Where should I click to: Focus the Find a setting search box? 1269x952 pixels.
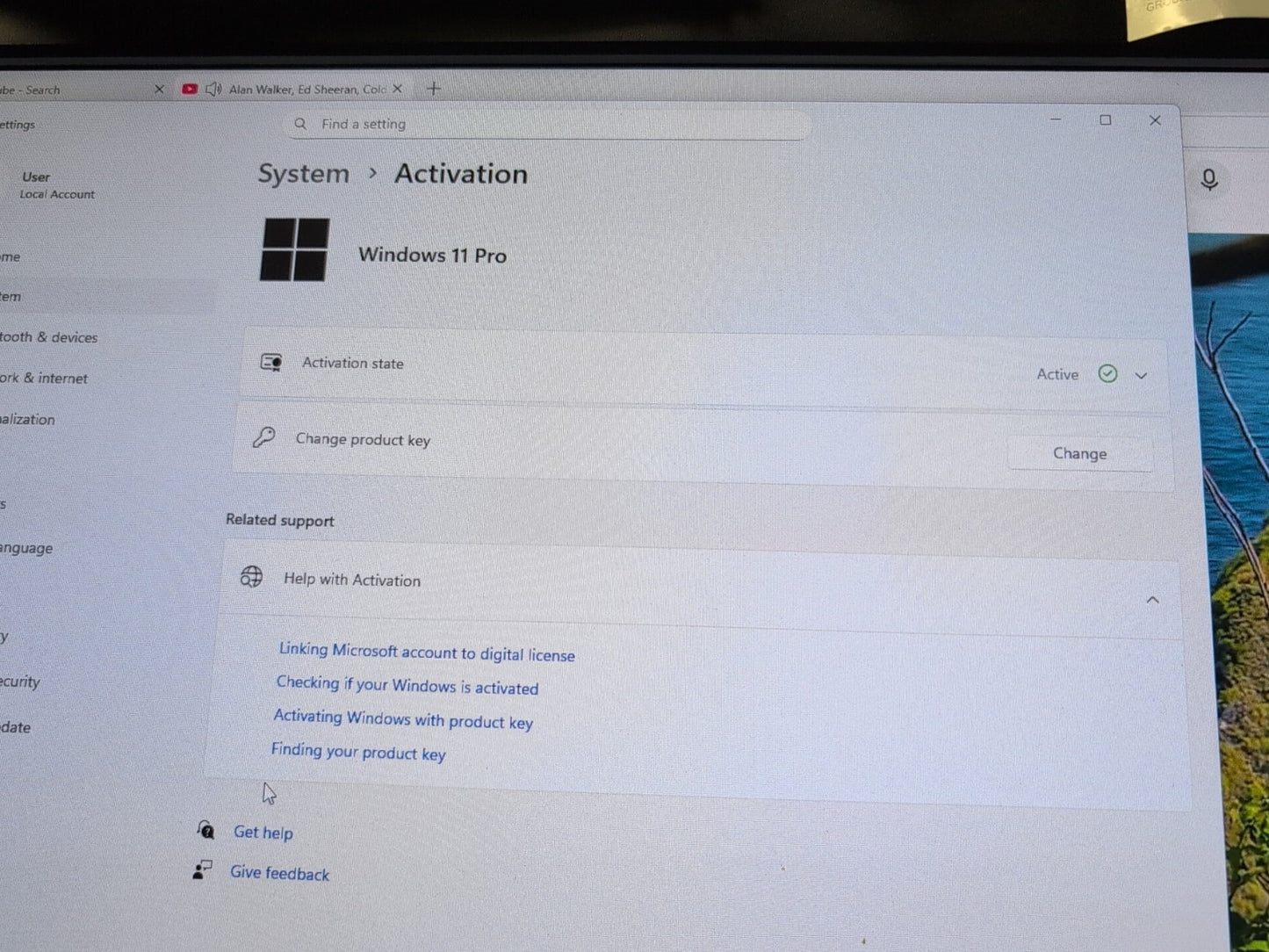click(546, 125)
